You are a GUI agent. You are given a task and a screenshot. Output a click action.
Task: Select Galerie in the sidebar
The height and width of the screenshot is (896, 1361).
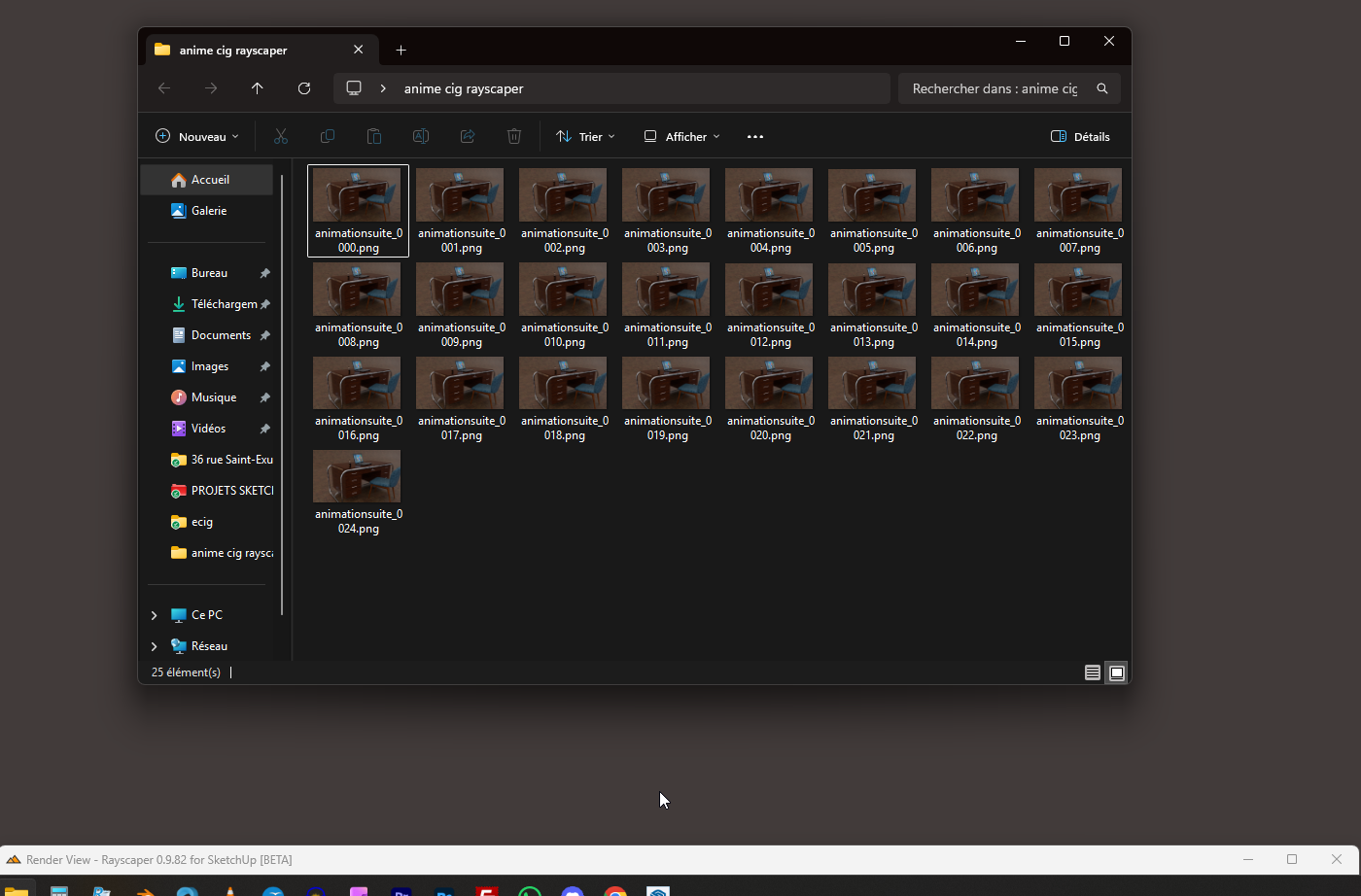(208, 211)
